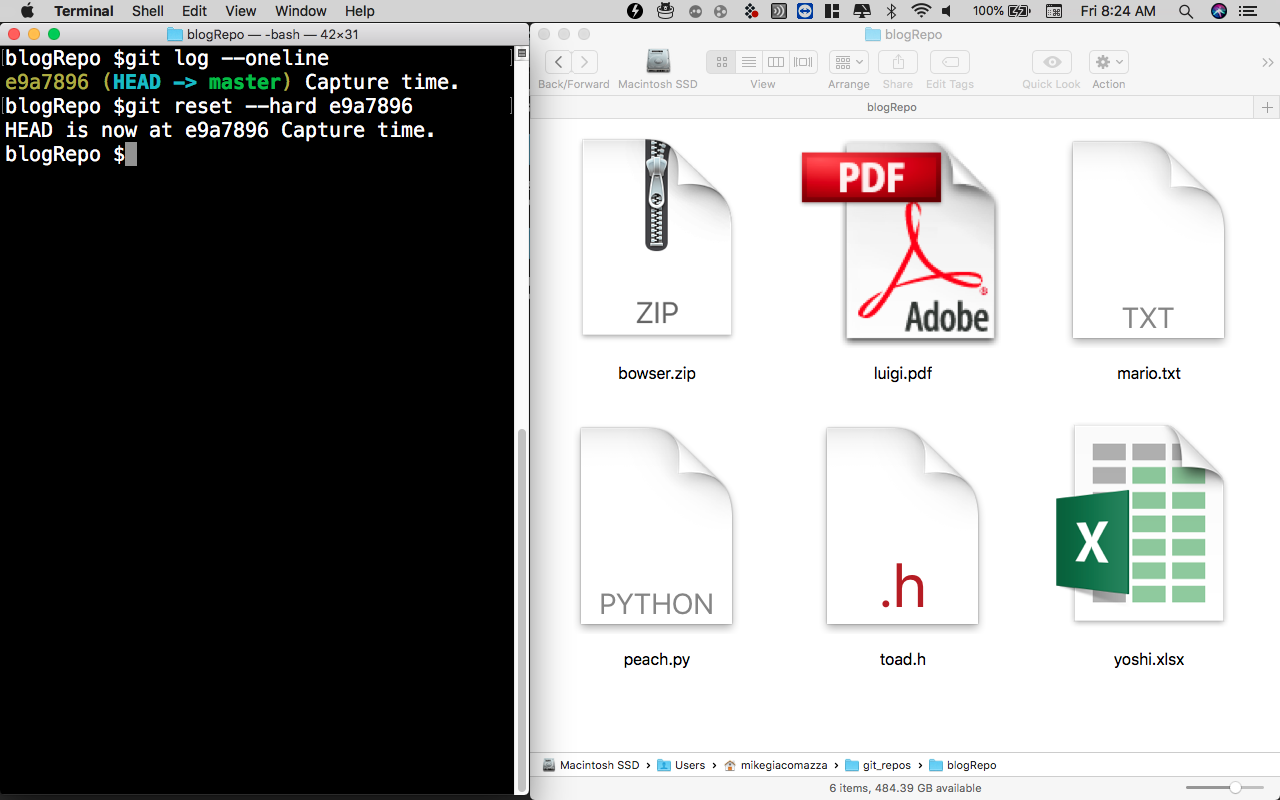Open the Arrange dropdown in Finder toolbar
This screenshot has width=1280, height=800.
[849, 62]
